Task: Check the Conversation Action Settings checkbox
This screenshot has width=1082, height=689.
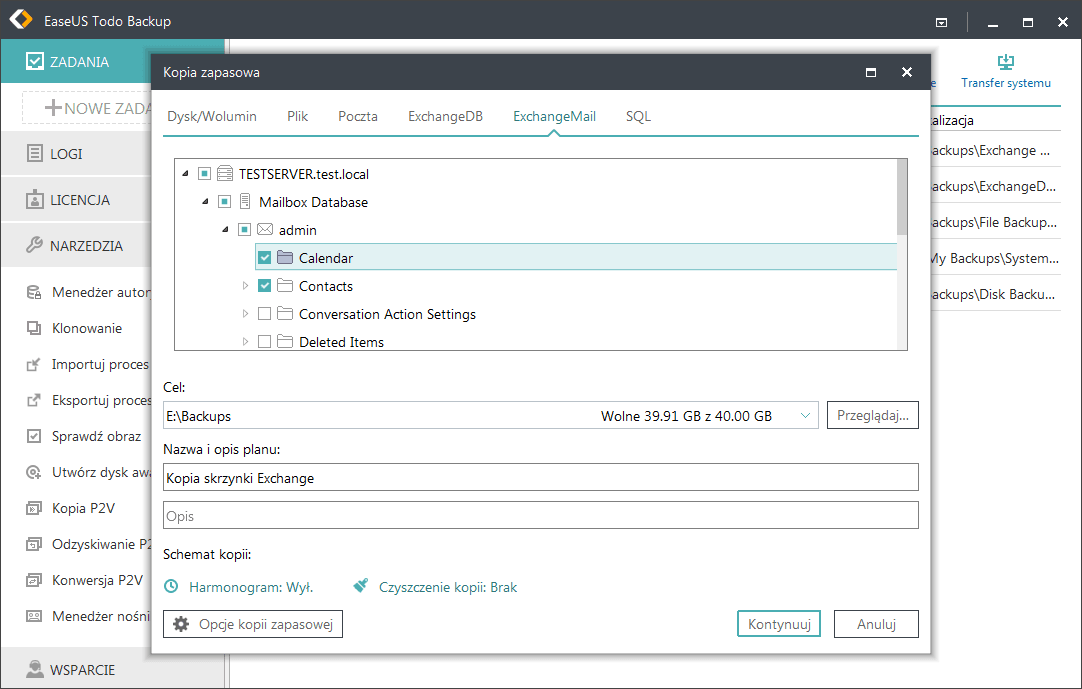Action: pos(264,314)
